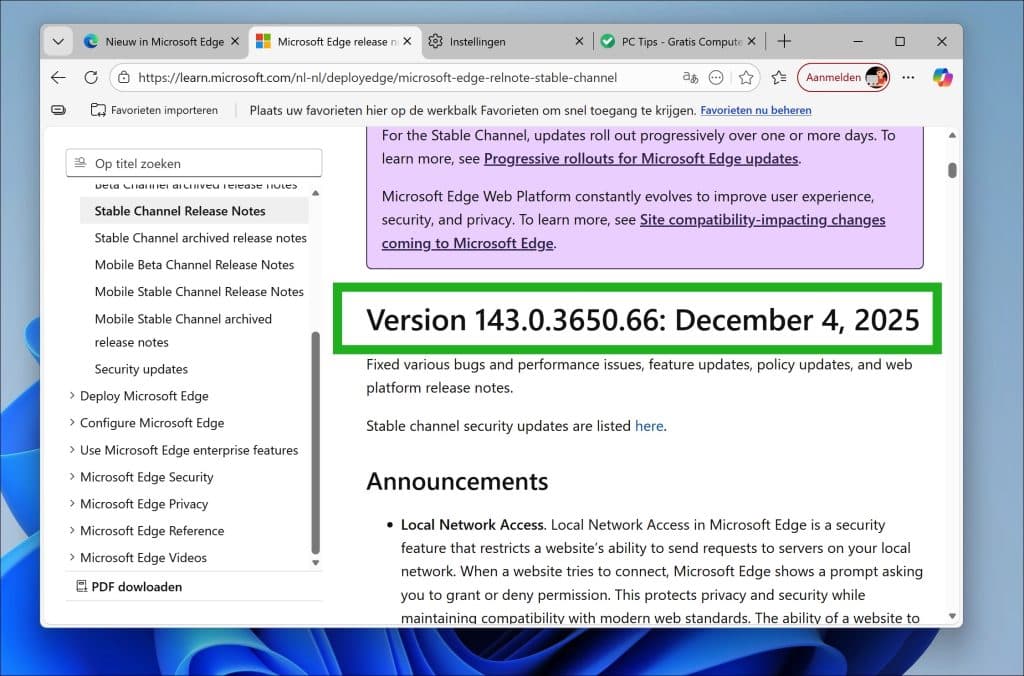Click the here link for security updates
This screenshot has height=676, width=1024.
coord(649,426)
